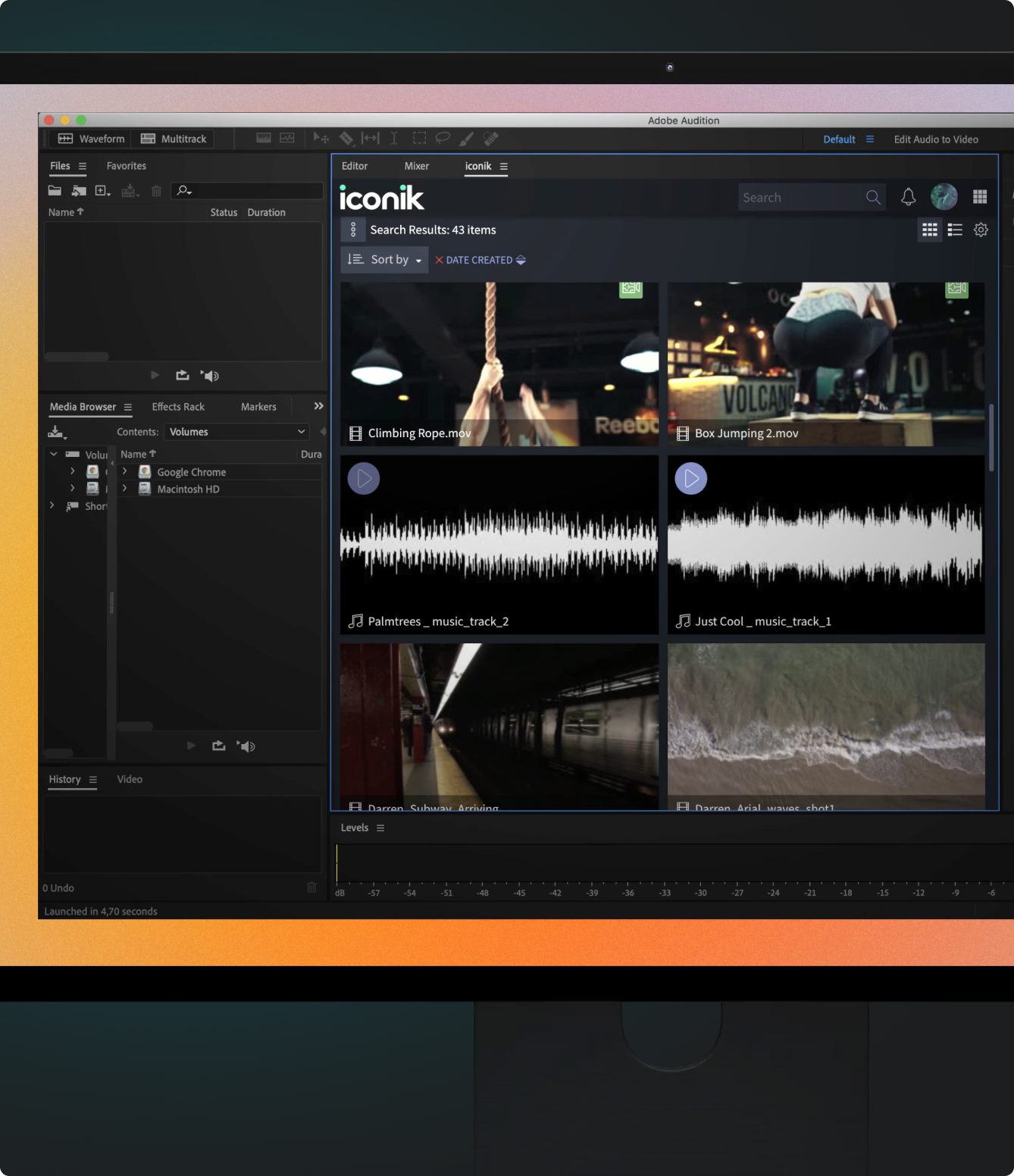
Task: Click the search magnifier in iconik
Action: tap(873, 198)
